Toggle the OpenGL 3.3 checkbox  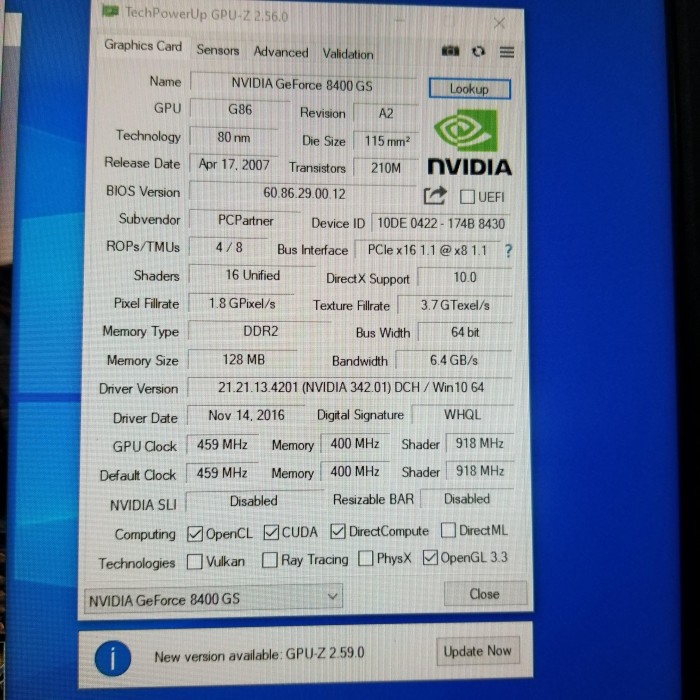click(x=430, y=557)
